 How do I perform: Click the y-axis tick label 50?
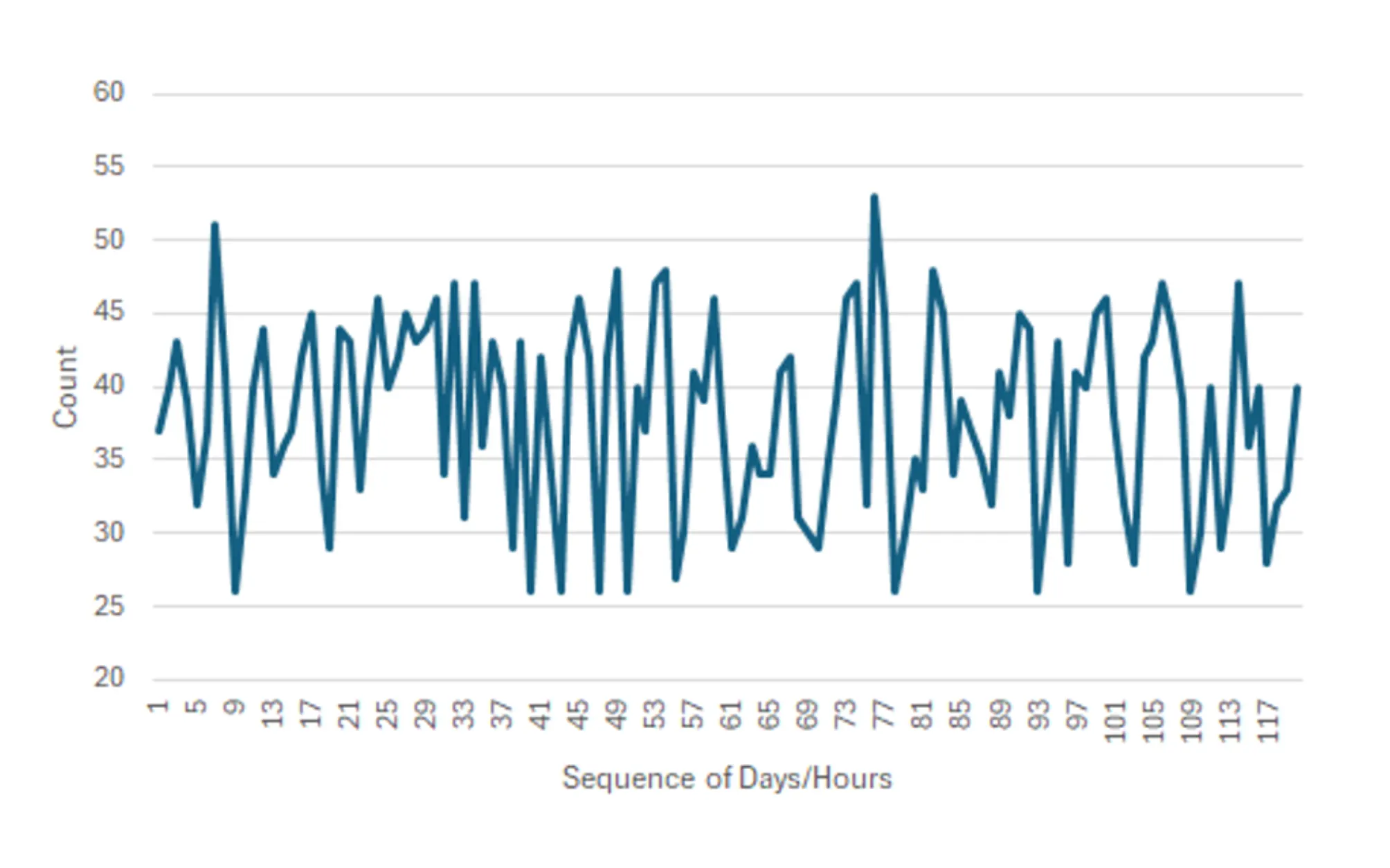coord(109,240)
